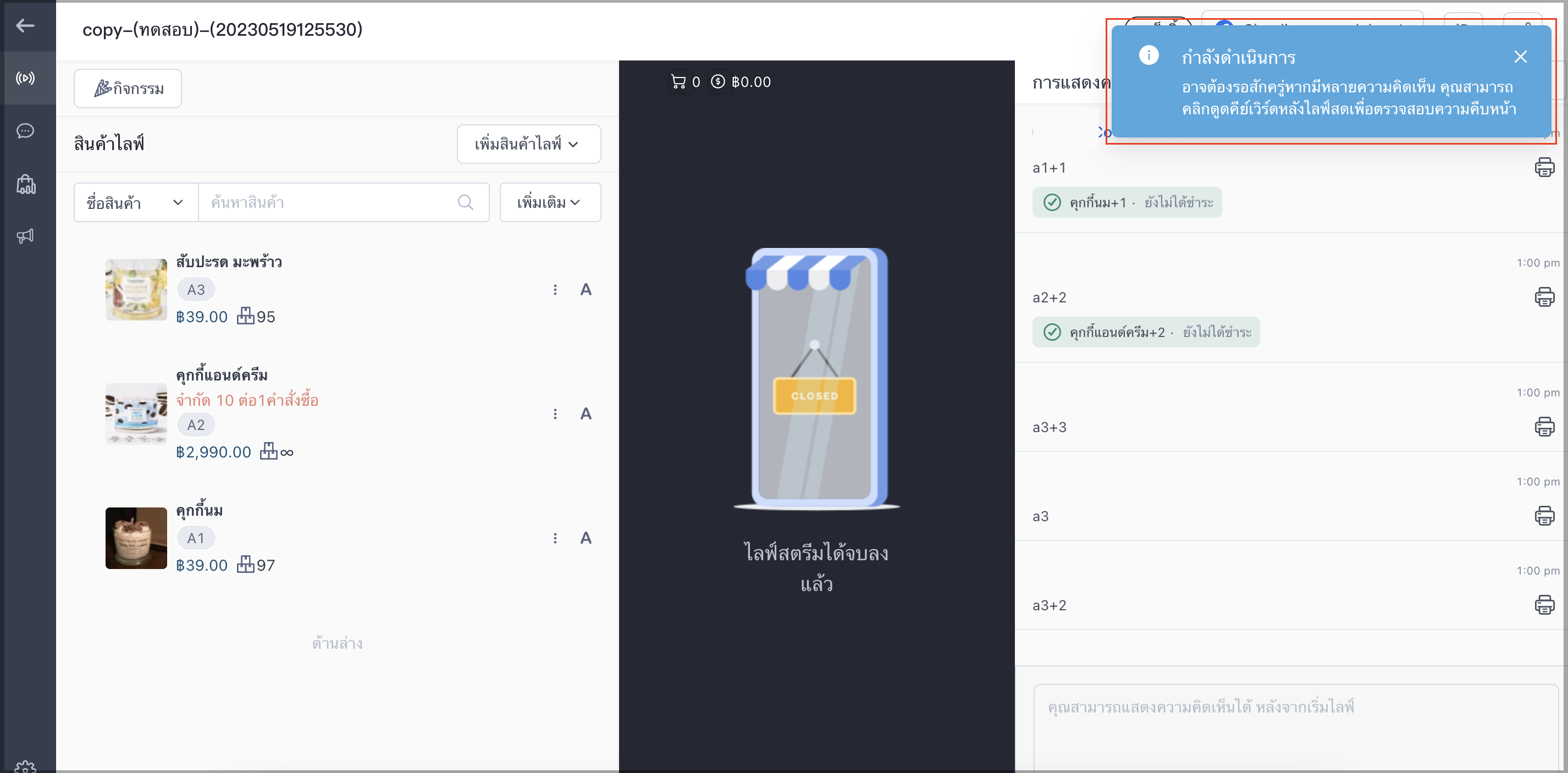Click the คุกกี้นม+1 unpaid order tag
Screen dimensions: 1568x773
pos(1127,203)
